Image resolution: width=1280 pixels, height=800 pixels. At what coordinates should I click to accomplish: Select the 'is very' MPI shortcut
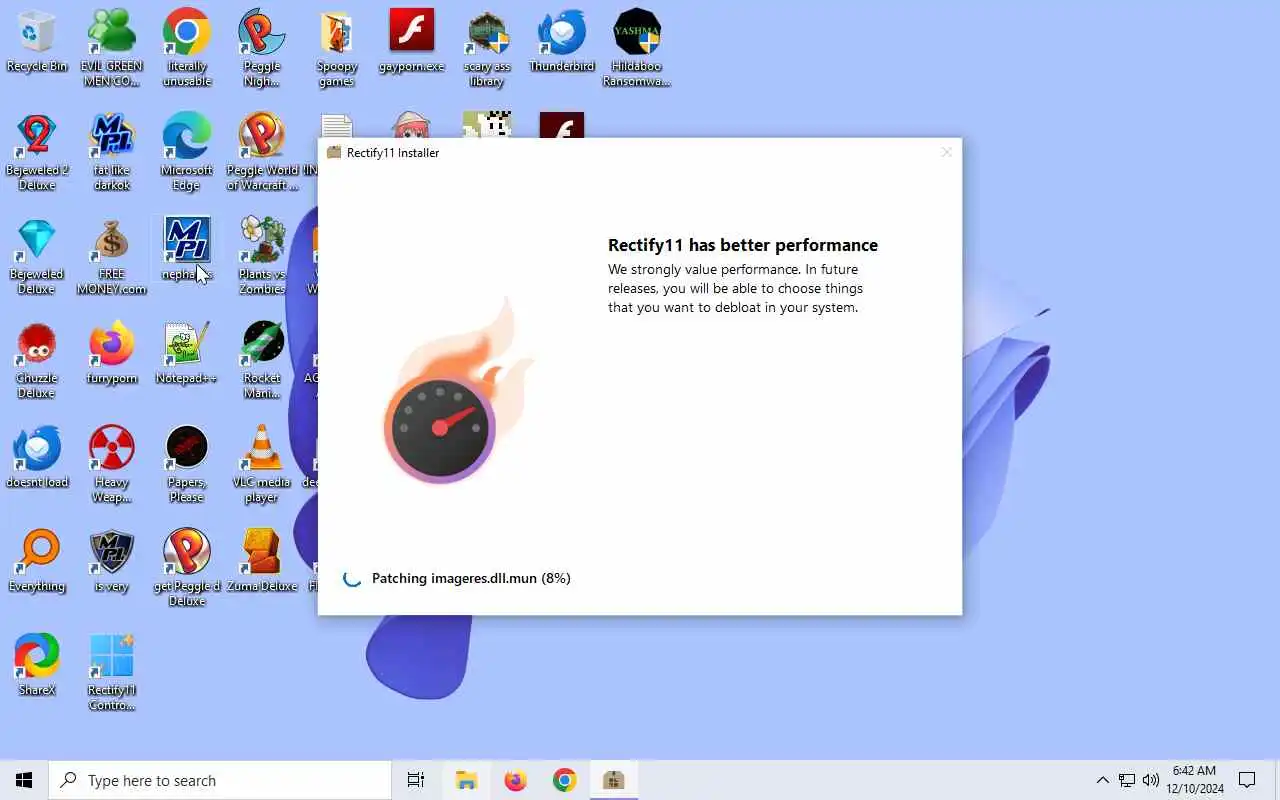coord(112,561)
